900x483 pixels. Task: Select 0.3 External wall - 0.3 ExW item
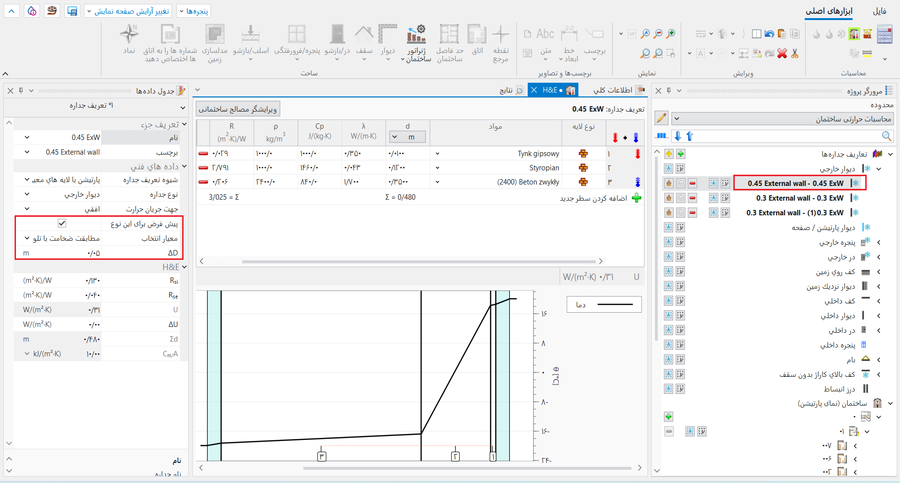pyautogui.click(x=798, y=198)
